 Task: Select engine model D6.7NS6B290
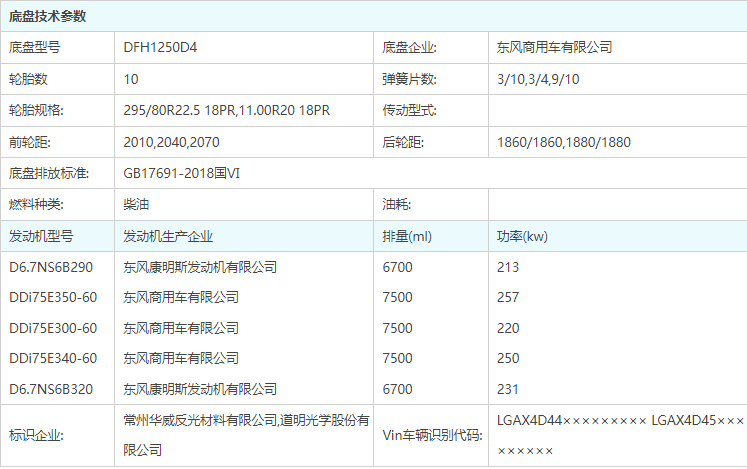click(51, 267)
